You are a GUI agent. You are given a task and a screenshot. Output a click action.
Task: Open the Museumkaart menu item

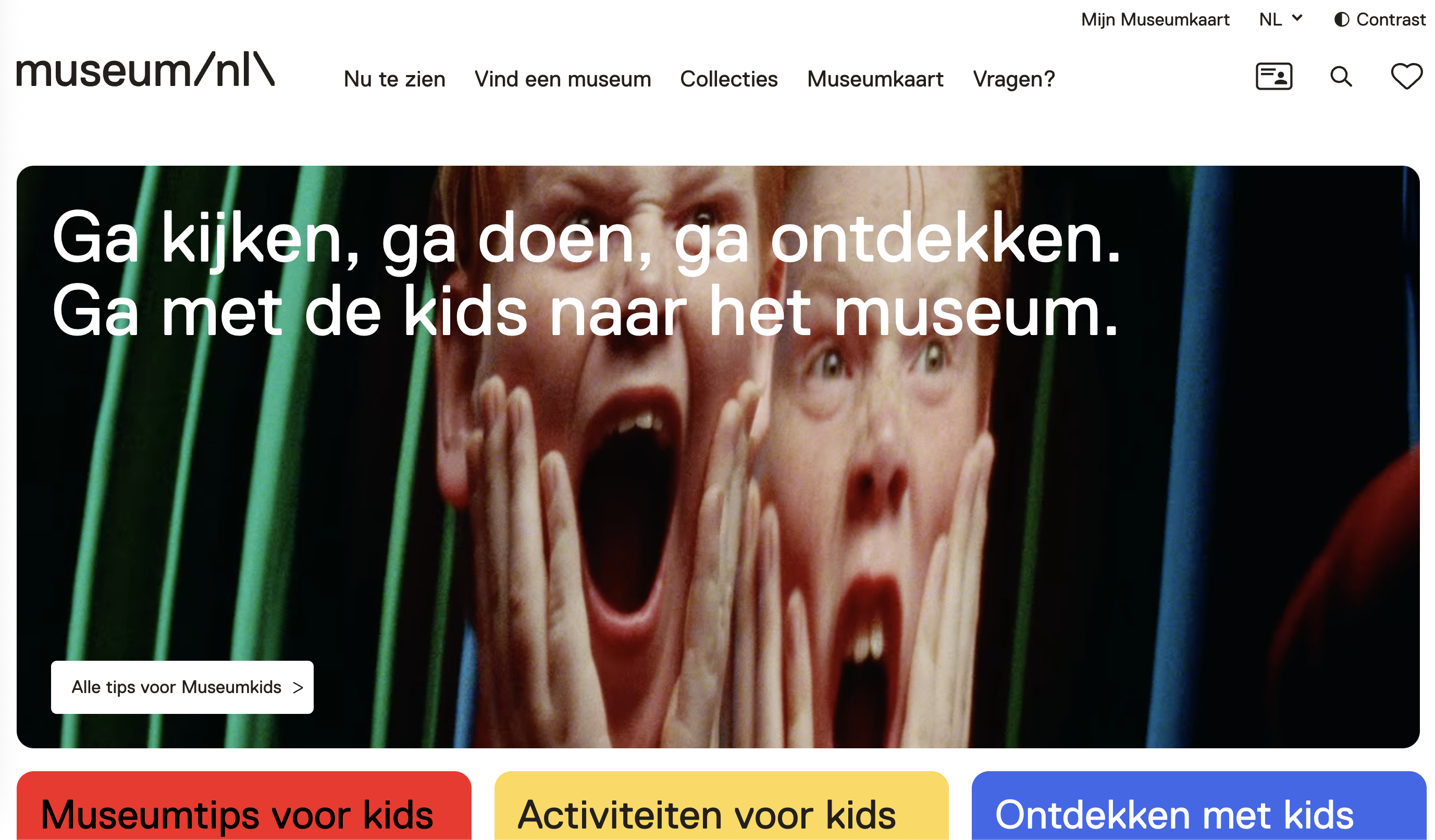click(x=875, y=79)
